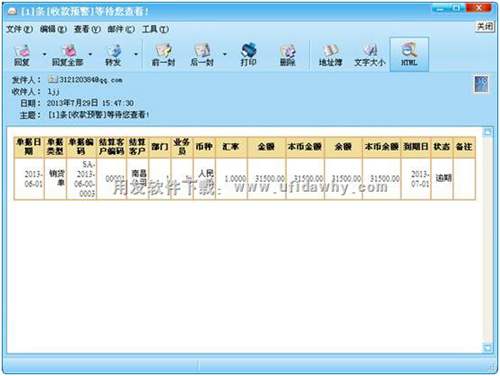
Task: Expand the dropdown arrow beside 回复全部
Action: [x=90, y=54]
